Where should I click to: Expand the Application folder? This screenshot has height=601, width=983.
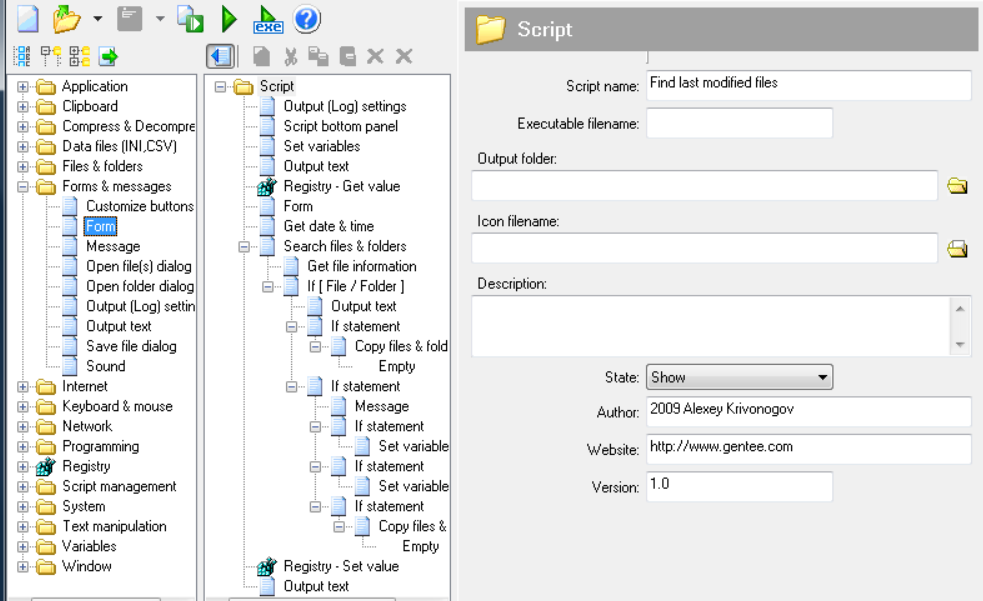pos(23,86)
